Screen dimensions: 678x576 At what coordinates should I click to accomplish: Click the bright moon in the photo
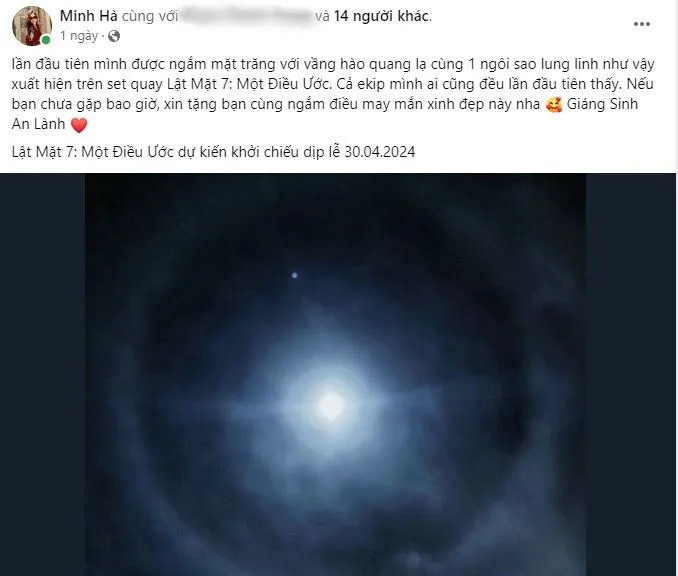point(331,406)
